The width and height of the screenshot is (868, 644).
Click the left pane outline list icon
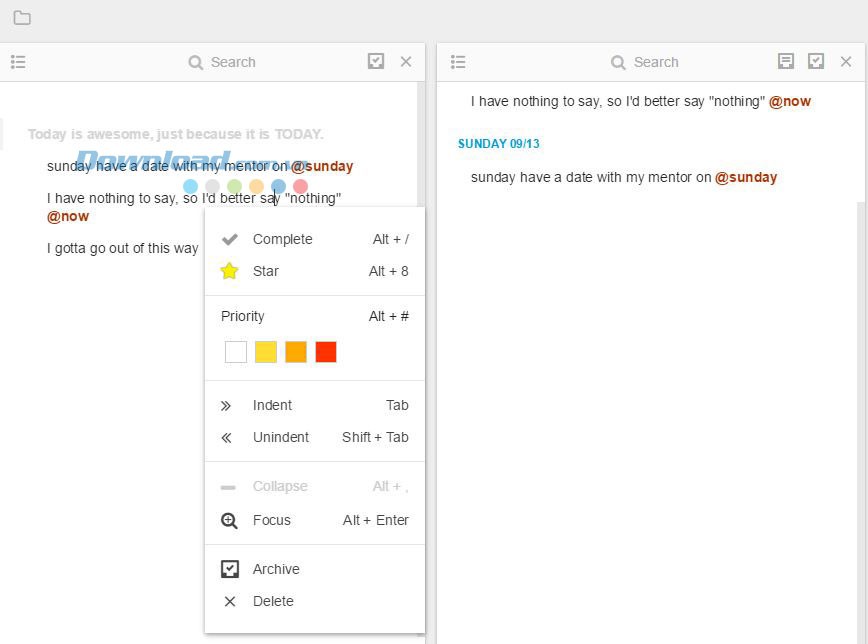pos(18,62)
